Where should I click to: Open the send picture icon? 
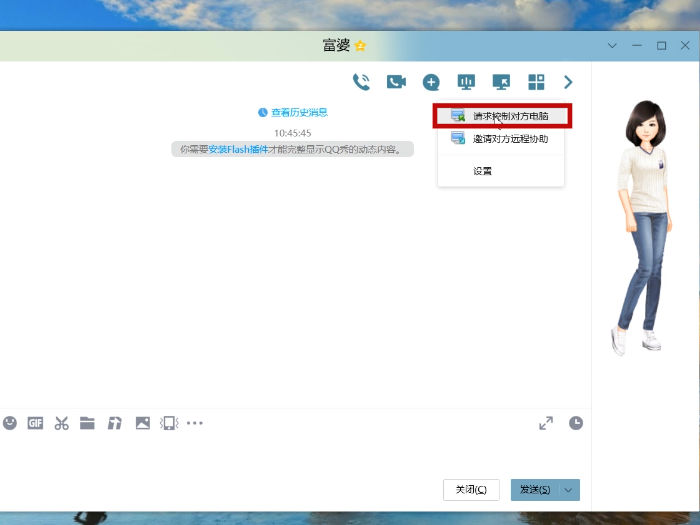[143, 423]
